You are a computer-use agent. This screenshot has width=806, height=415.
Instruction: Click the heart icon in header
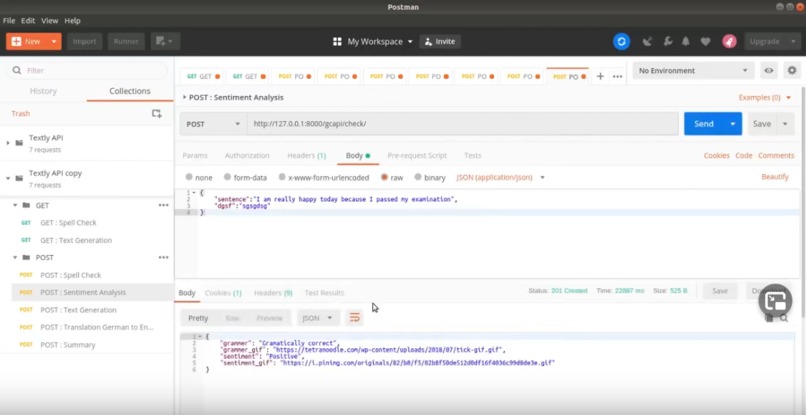click(705, 42)
